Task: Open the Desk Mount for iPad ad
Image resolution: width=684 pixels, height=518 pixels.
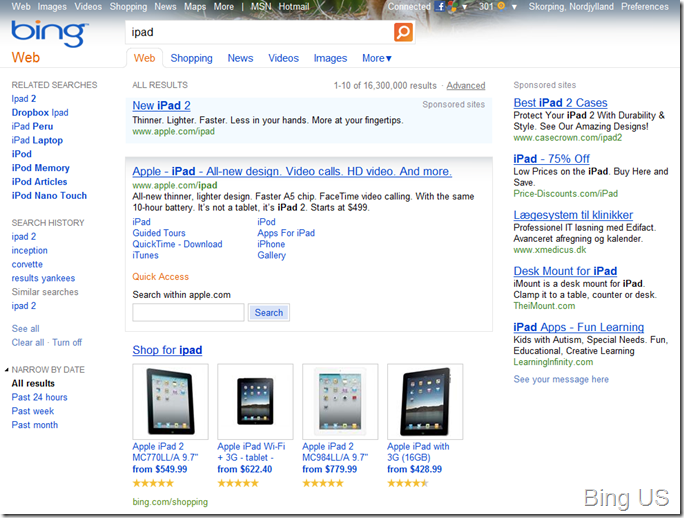Action: click(x=565, y=271)
